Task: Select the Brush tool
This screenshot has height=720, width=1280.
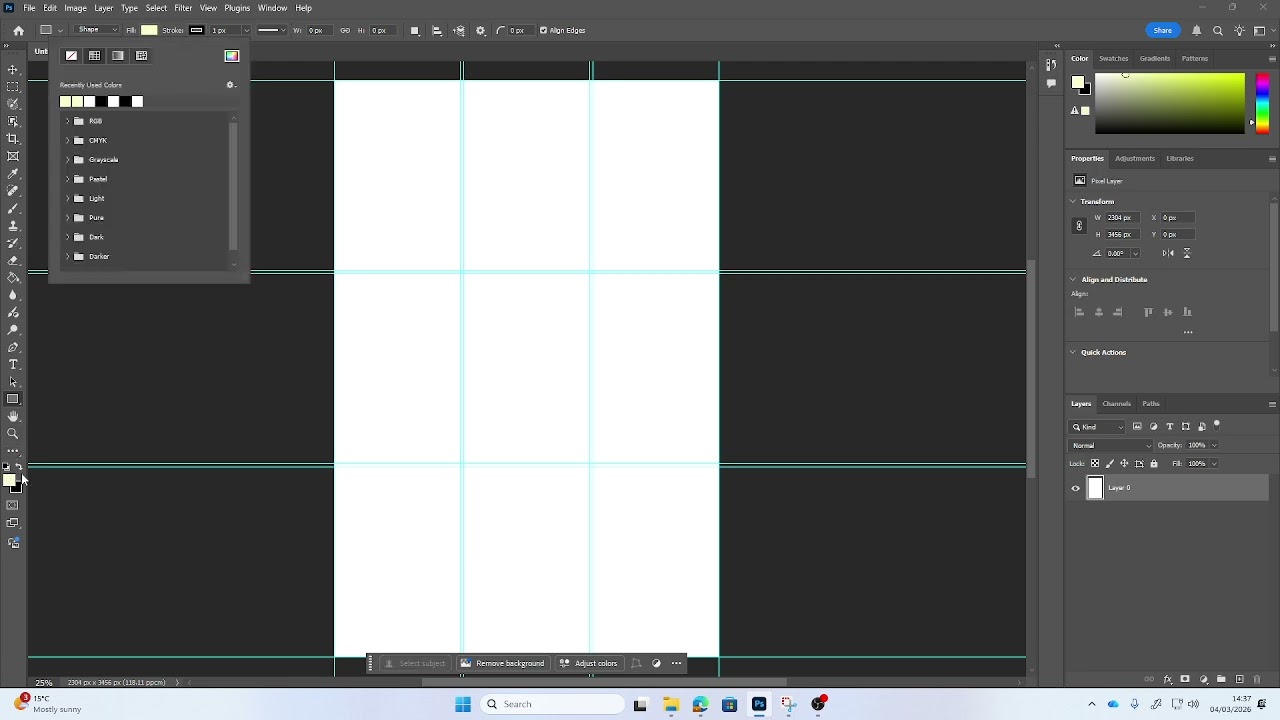Action: click(x=13, y=208)
